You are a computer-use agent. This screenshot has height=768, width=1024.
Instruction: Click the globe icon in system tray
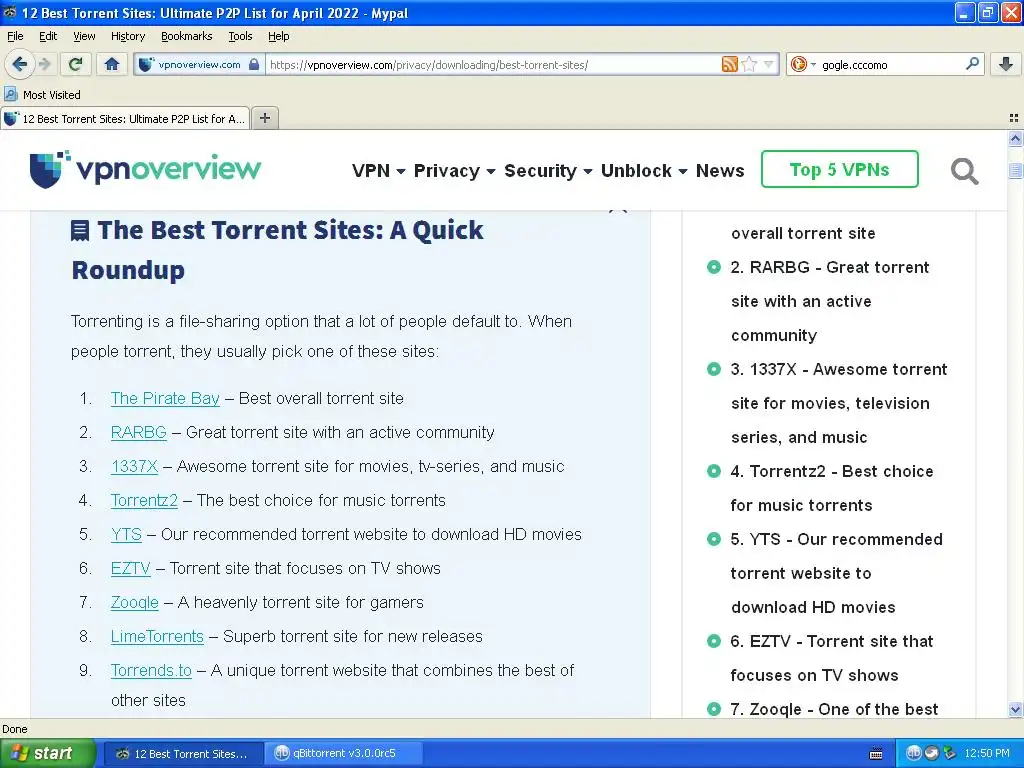[931, 753]
